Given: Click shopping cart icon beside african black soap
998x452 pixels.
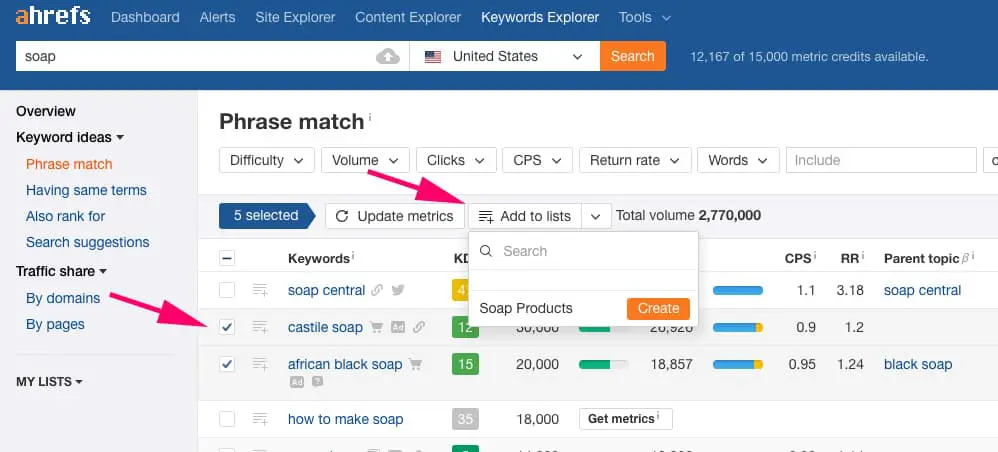Looking at the screenshot, I should [x=416, y=364].
